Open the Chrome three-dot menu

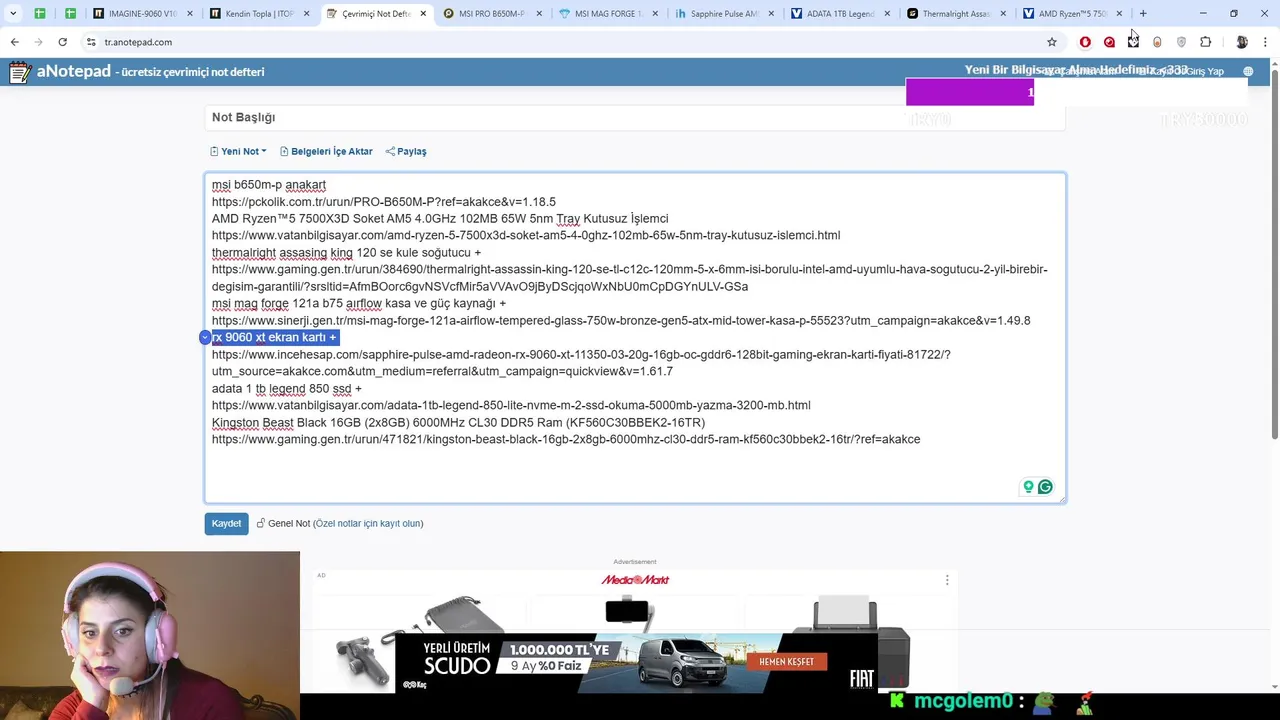[x=1266, y=42]
